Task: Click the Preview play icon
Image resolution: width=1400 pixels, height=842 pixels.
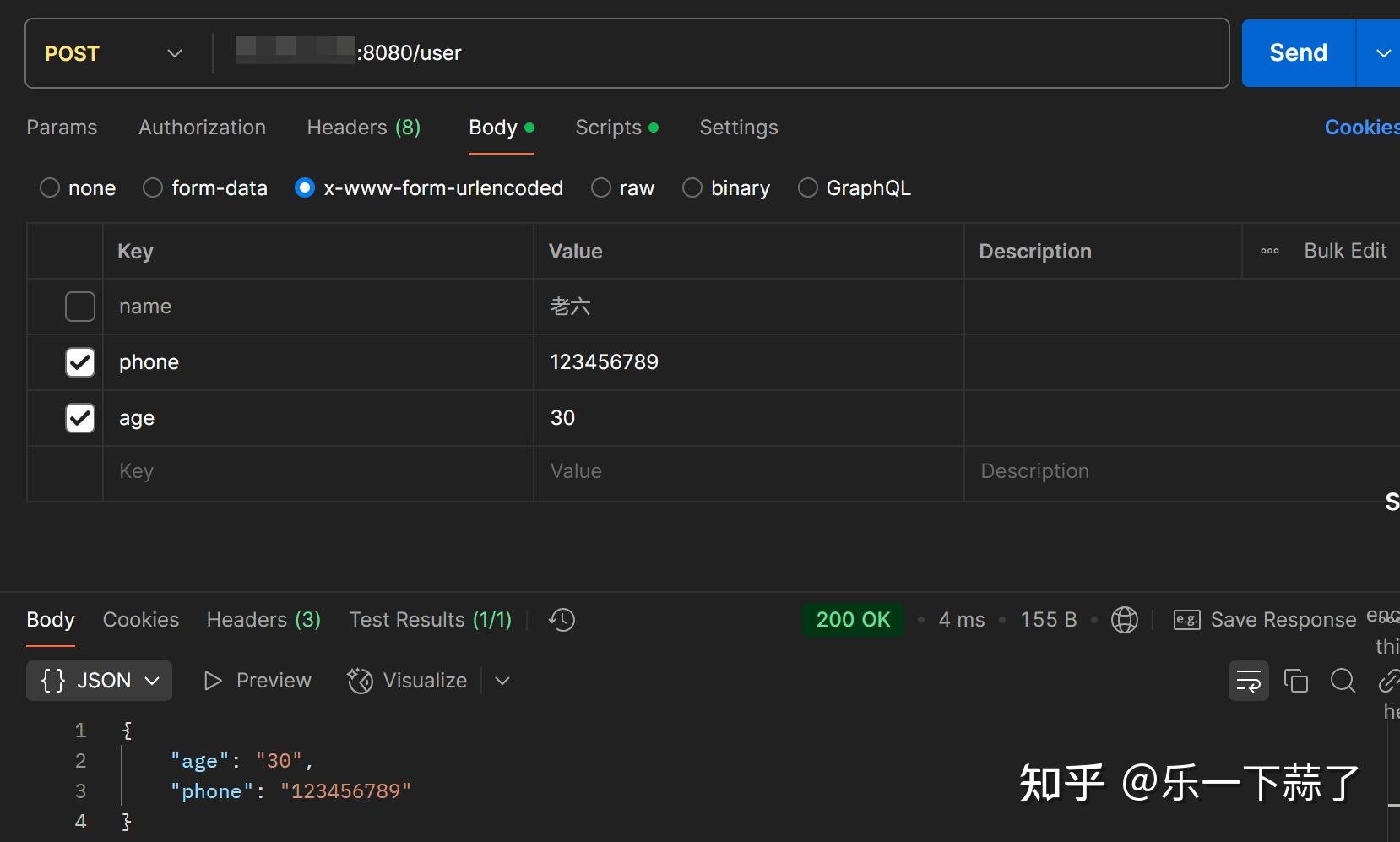Action: [x=211, y=681]
